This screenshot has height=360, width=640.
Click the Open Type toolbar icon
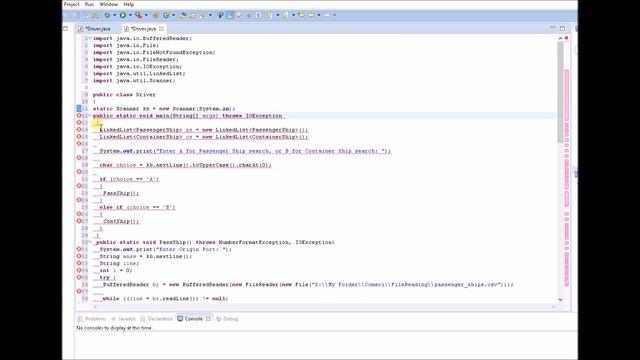tap(183, 15)
